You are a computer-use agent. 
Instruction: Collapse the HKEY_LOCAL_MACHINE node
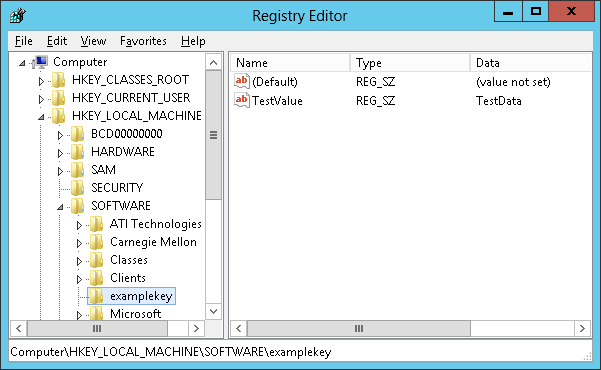(41, 117)
